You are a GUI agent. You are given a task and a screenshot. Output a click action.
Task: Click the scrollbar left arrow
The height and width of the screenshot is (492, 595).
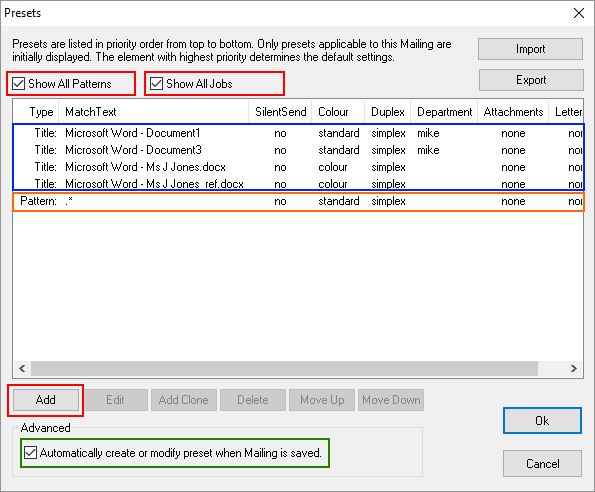(22, 368)
